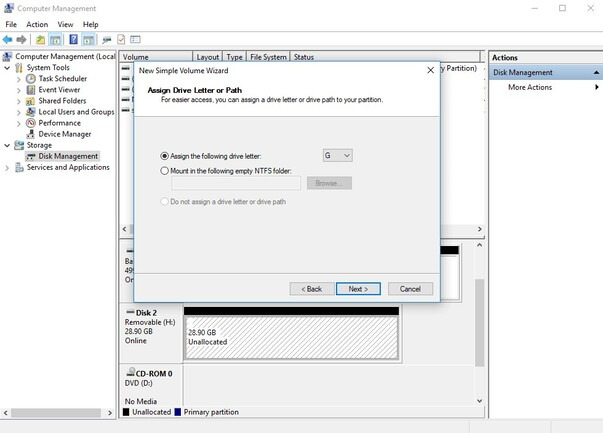Click the CD-ROM 0 disc icon

[x=131, y=372]
